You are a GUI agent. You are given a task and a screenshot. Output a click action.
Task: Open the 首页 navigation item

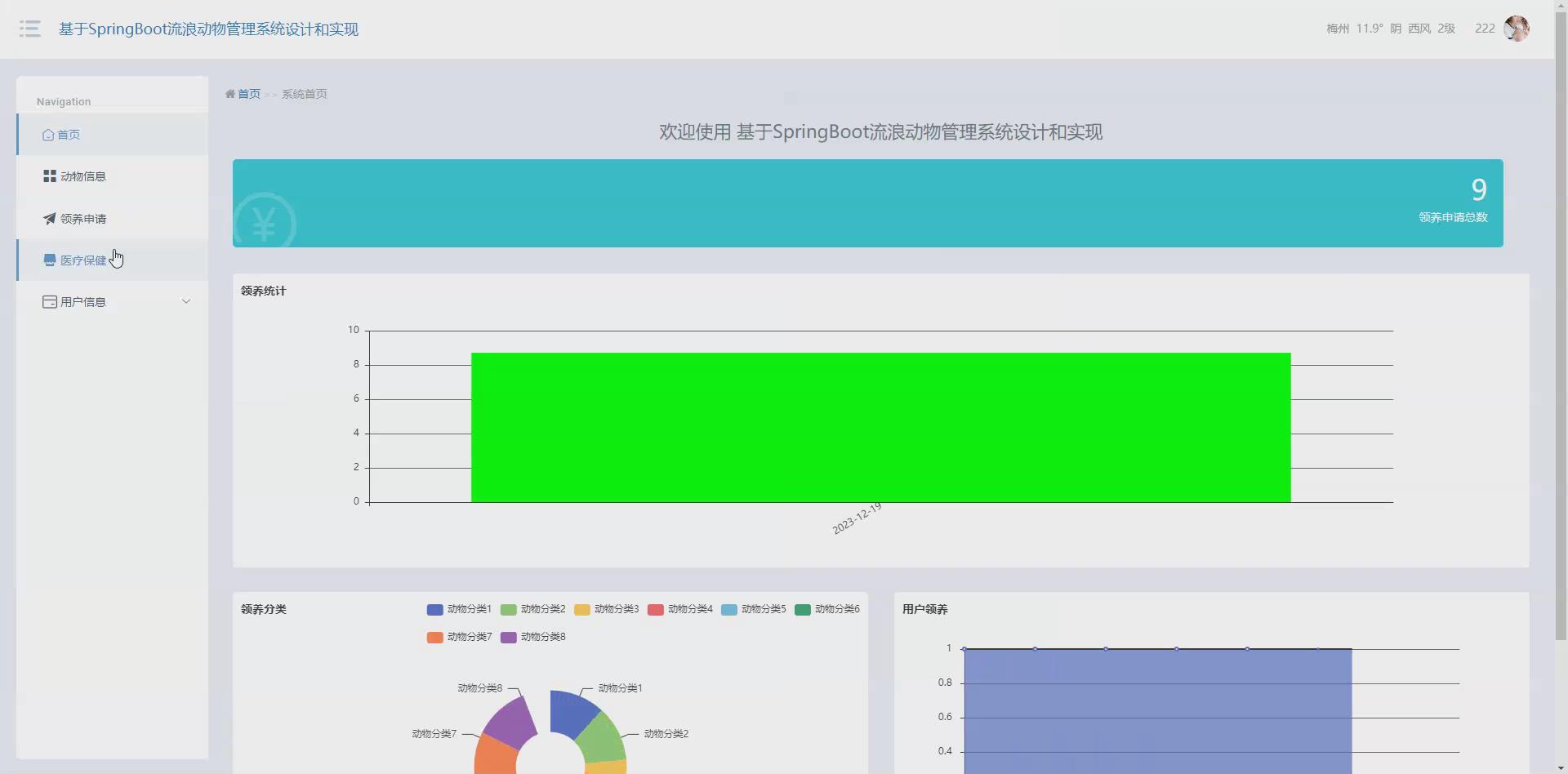point(113,135)
